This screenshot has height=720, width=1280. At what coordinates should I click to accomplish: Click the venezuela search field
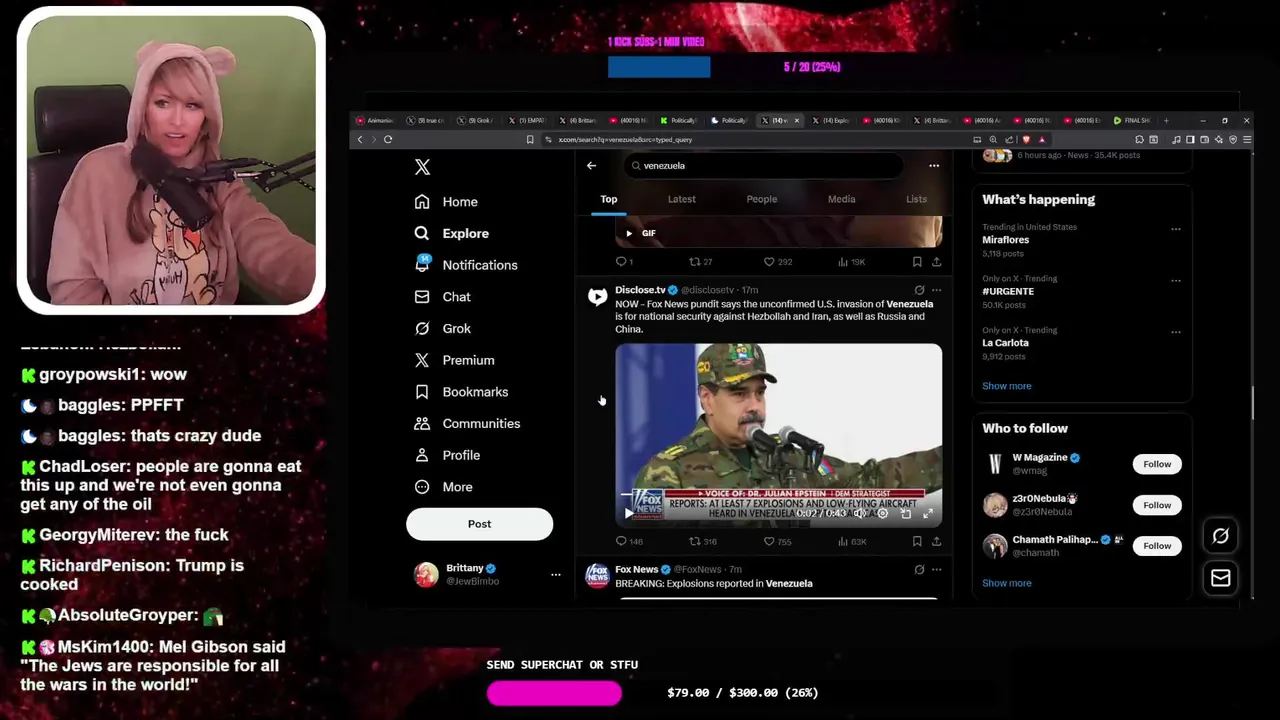[x=764, y=166]
